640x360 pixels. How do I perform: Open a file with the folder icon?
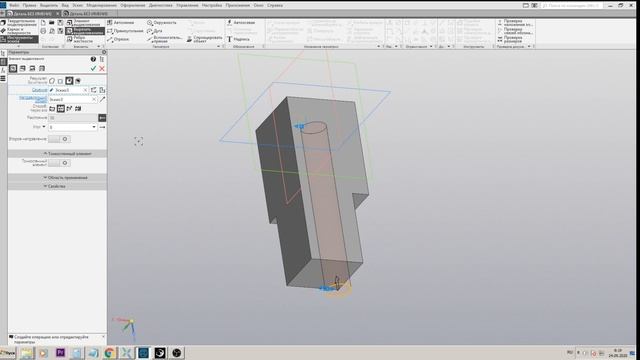(52, 22)
